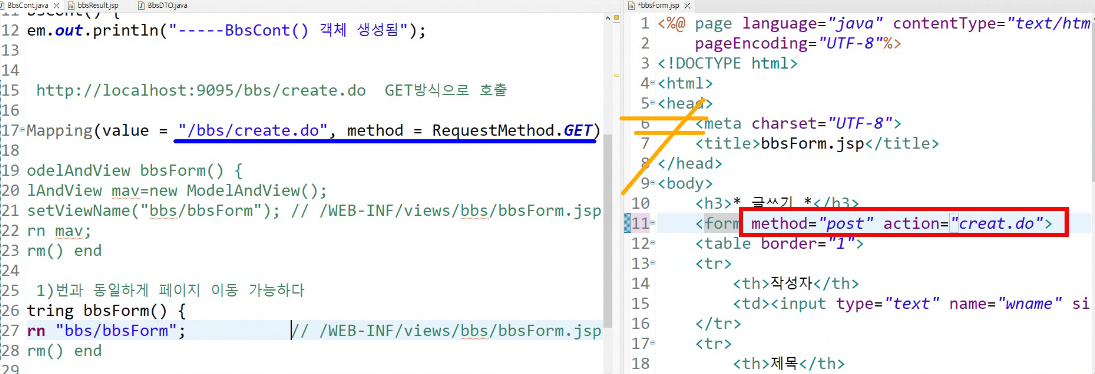Click the <th>제목</th> line
Image resolution: width=1095 pixels, height=374 pixels.
click(x=788, y=364)
